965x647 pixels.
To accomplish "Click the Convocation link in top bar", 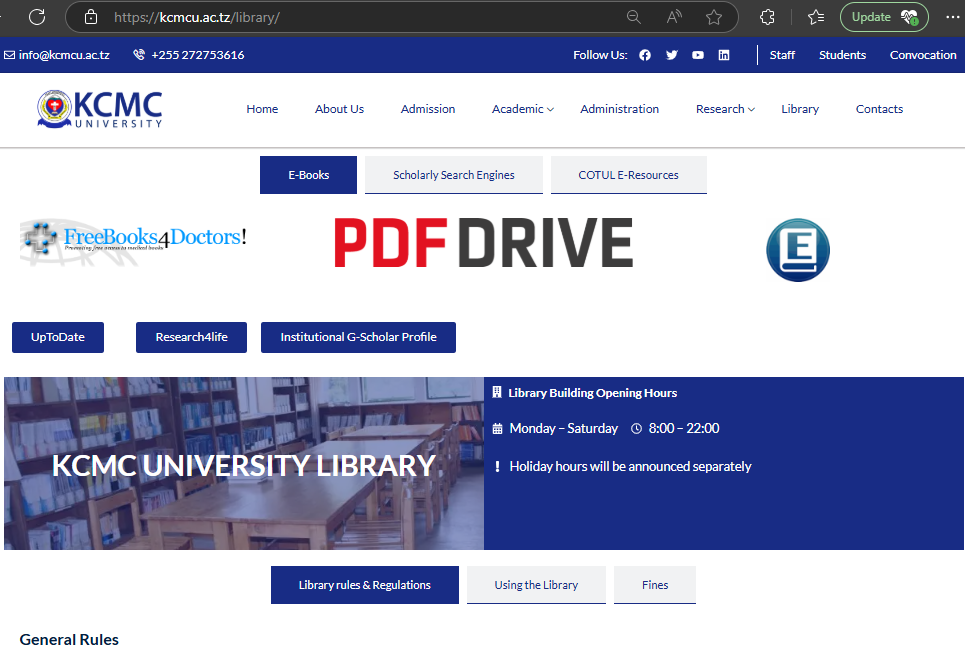I will (x=923, y=55).
